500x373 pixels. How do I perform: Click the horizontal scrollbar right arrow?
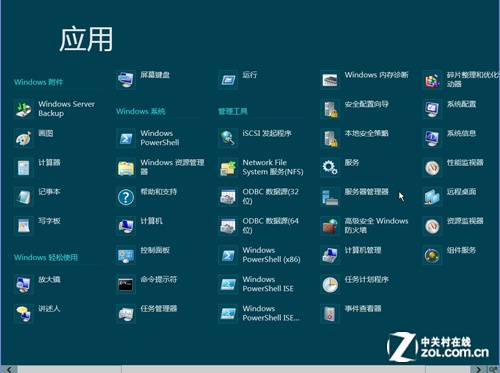479,369
